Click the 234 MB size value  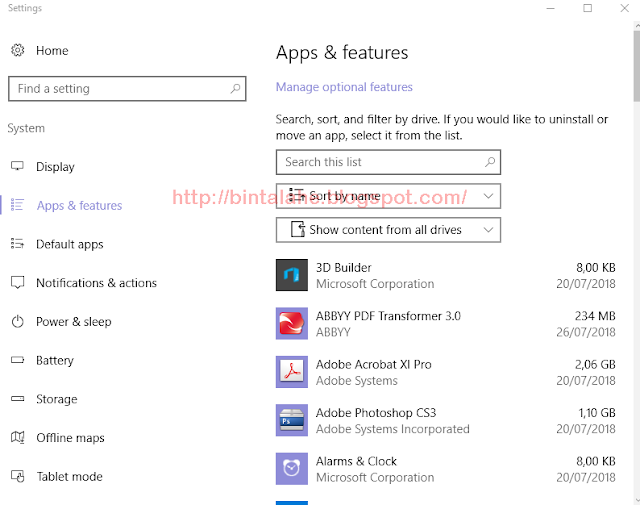pyautogui.click(x=595, y=316)
